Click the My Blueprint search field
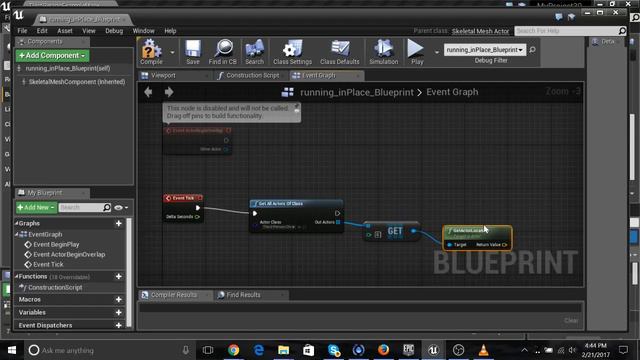 [x=81, y=207]
